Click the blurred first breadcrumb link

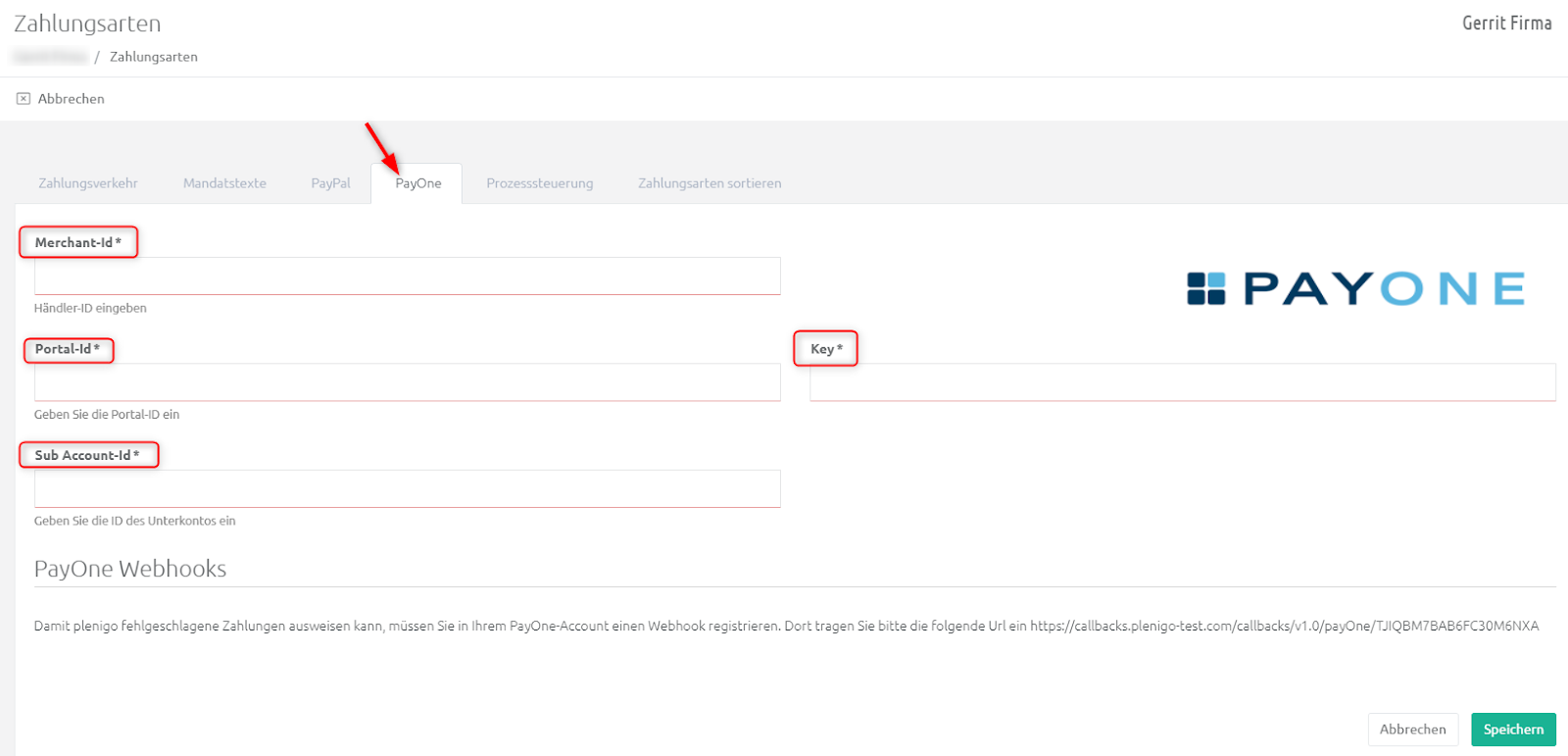pyautogui.click(x=50, y=57)
